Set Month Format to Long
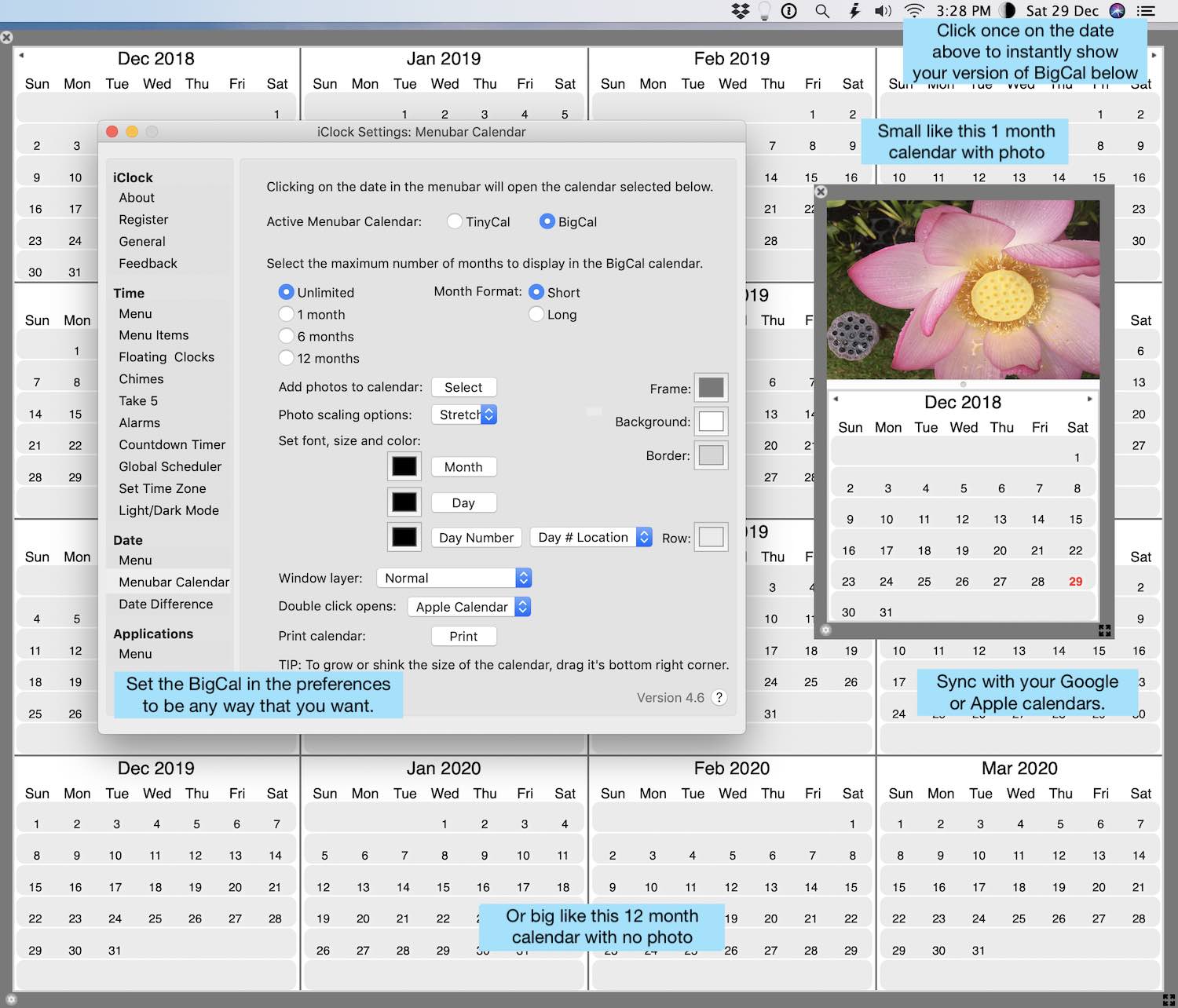 pos(536,314)
